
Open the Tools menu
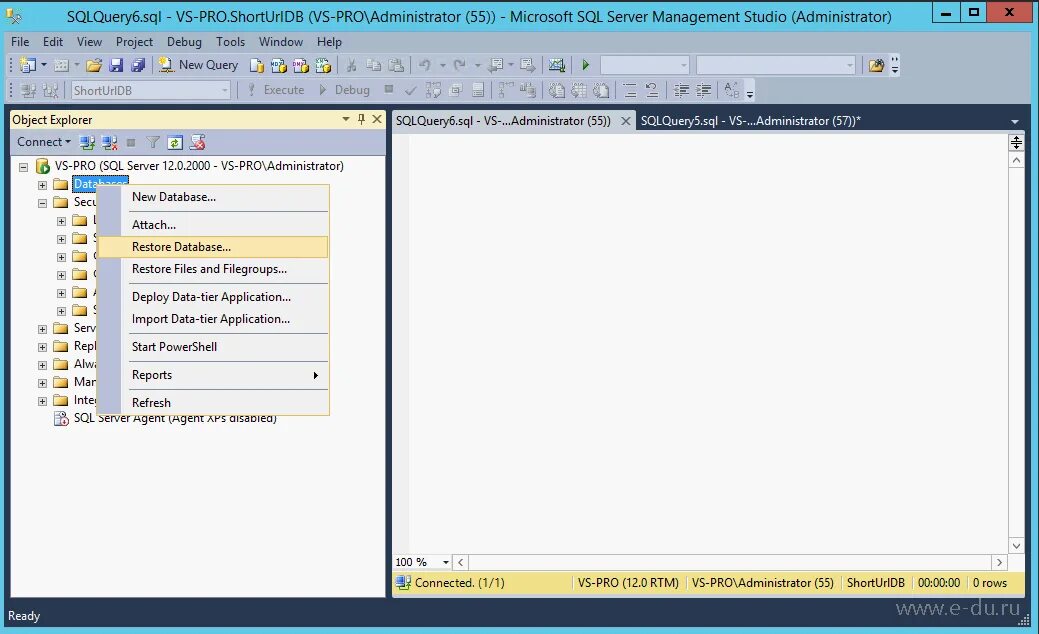(230, 42)
